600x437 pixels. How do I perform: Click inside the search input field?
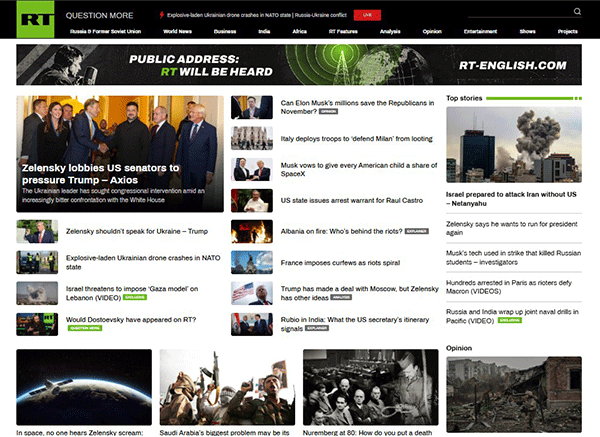(x=520, y=12)
